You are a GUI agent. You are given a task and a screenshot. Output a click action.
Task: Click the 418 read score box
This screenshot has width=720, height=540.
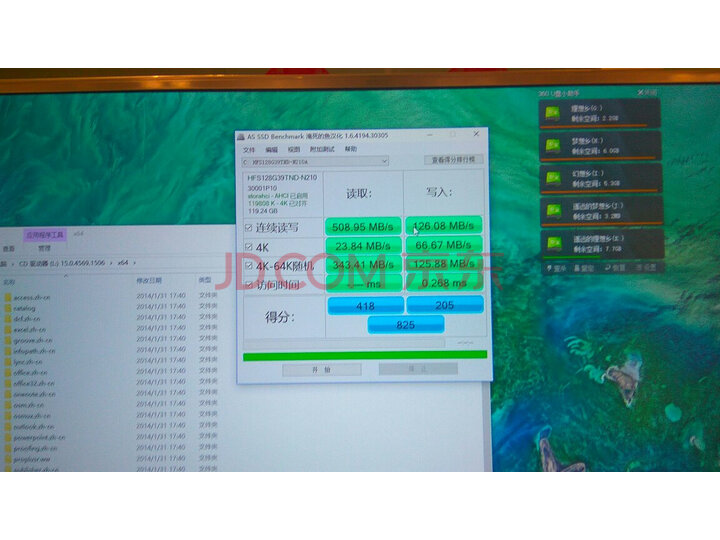tap(366, 306)
